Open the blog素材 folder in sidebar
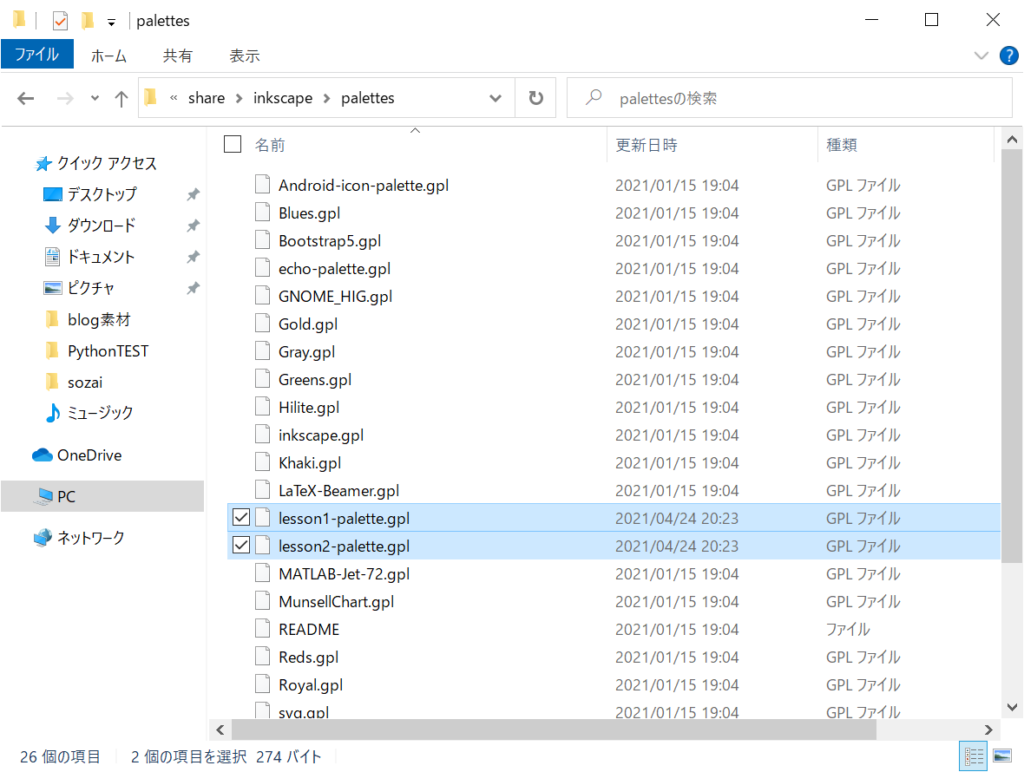This screenshot has height=772, width=1024. click(x=88, y=319)
